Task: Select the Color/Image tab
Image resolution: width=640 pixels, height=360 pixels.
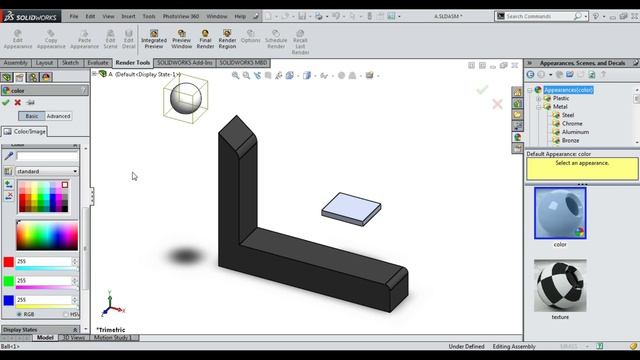Action: click(x=25, y=131)
